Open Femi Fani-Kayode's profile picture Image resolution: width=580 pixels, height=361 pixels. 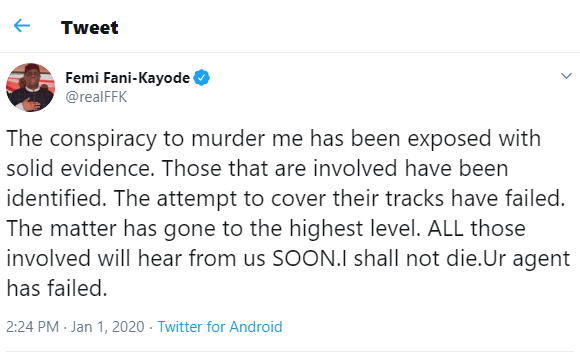30,87
